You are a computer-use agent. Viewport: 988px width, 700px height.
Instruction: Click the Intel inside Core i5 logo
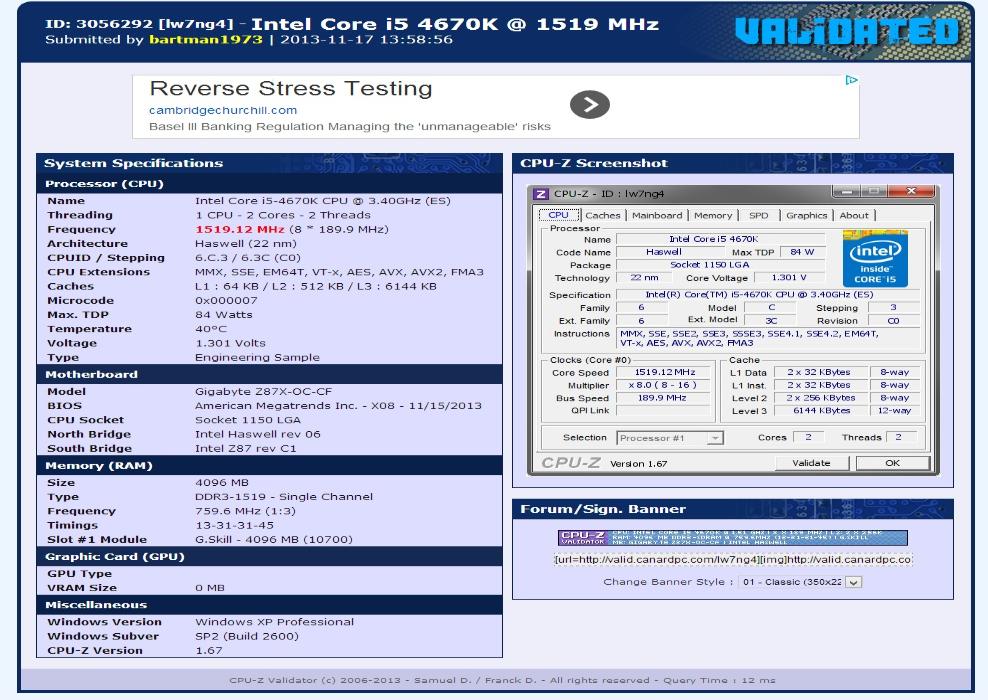[x=875, y=259]
